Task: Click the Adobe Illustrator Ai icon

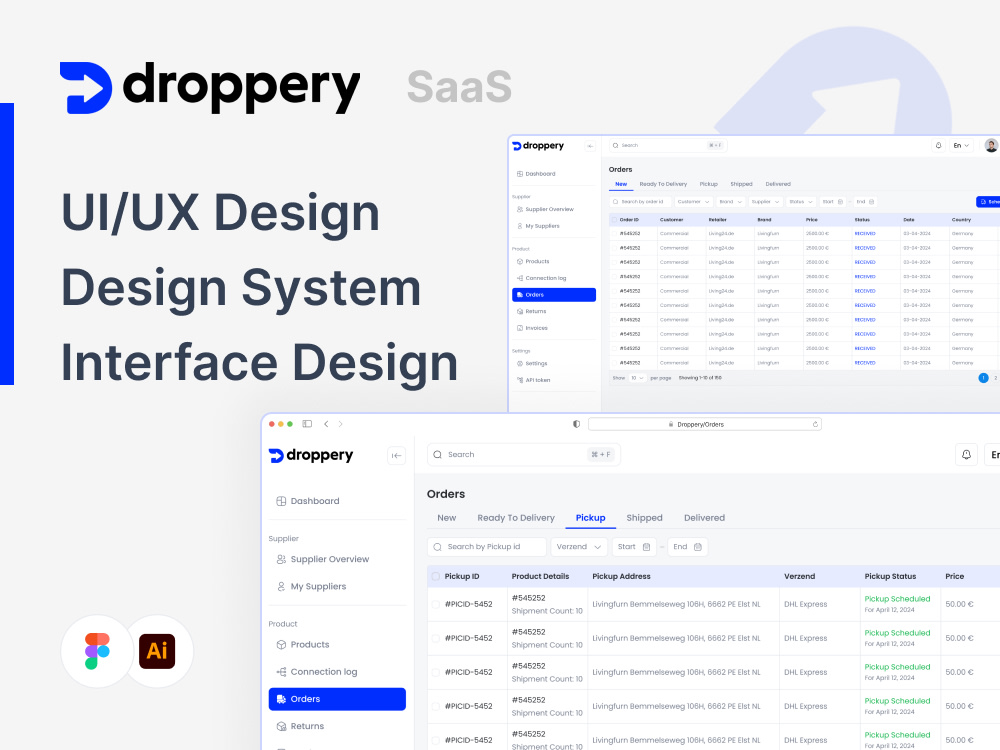Action: pos(157,651)
